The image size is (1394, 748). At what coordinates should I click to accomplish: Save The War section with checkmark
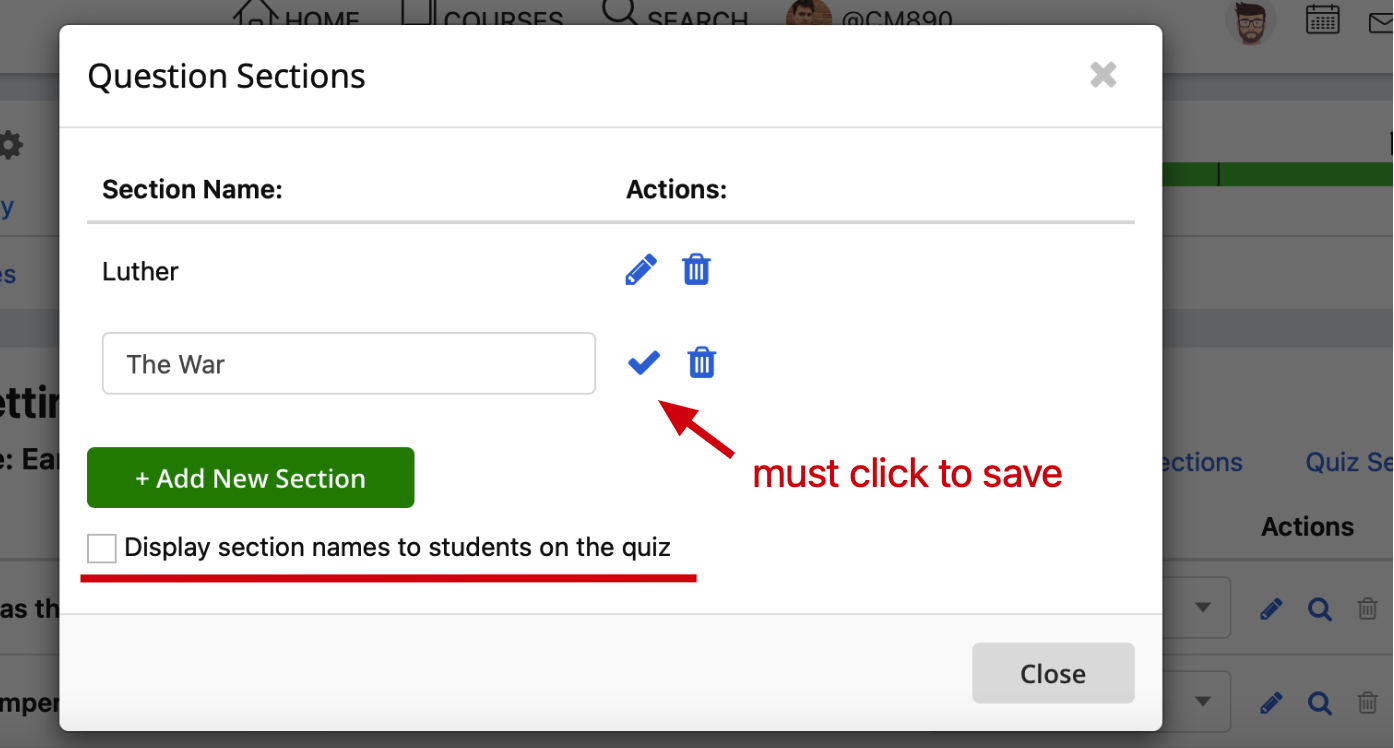pos(644,362)
